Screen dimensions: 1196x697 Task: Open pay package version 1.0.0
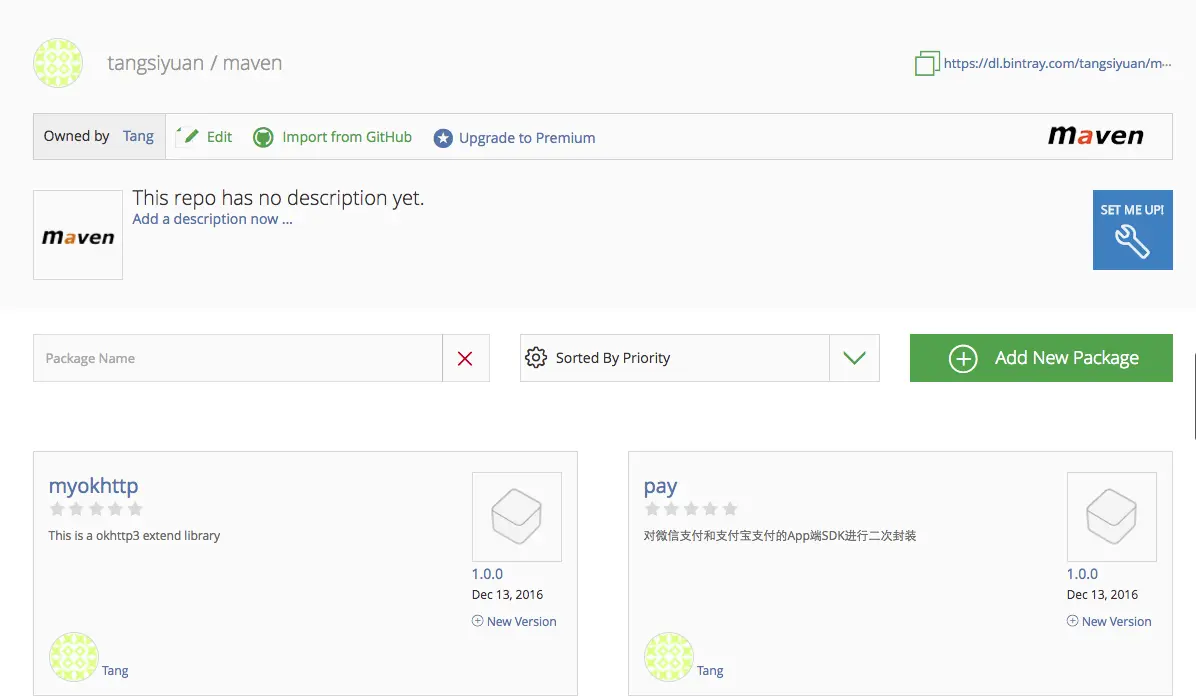1082,574
